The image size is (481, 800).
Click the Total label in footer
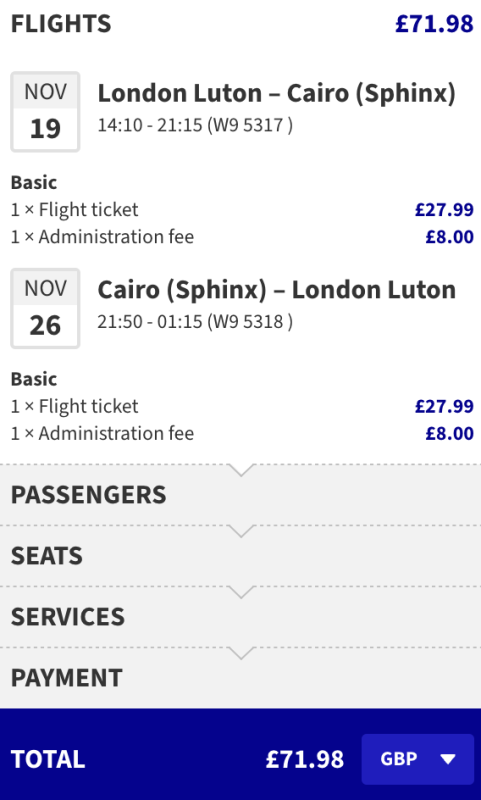pyautogui.click(x=48, y=759)
